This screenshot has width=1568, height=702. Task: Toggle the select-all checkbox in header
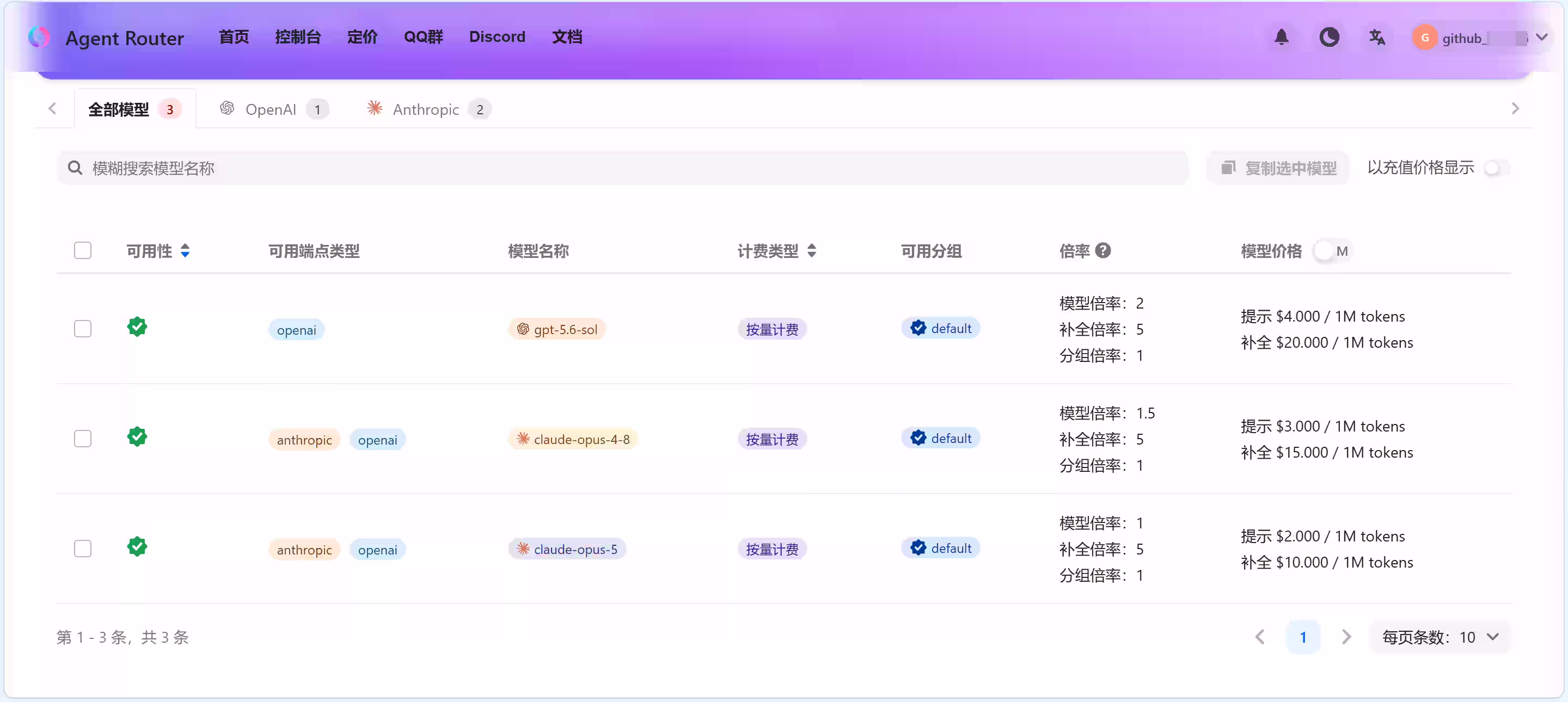[83, 251]
